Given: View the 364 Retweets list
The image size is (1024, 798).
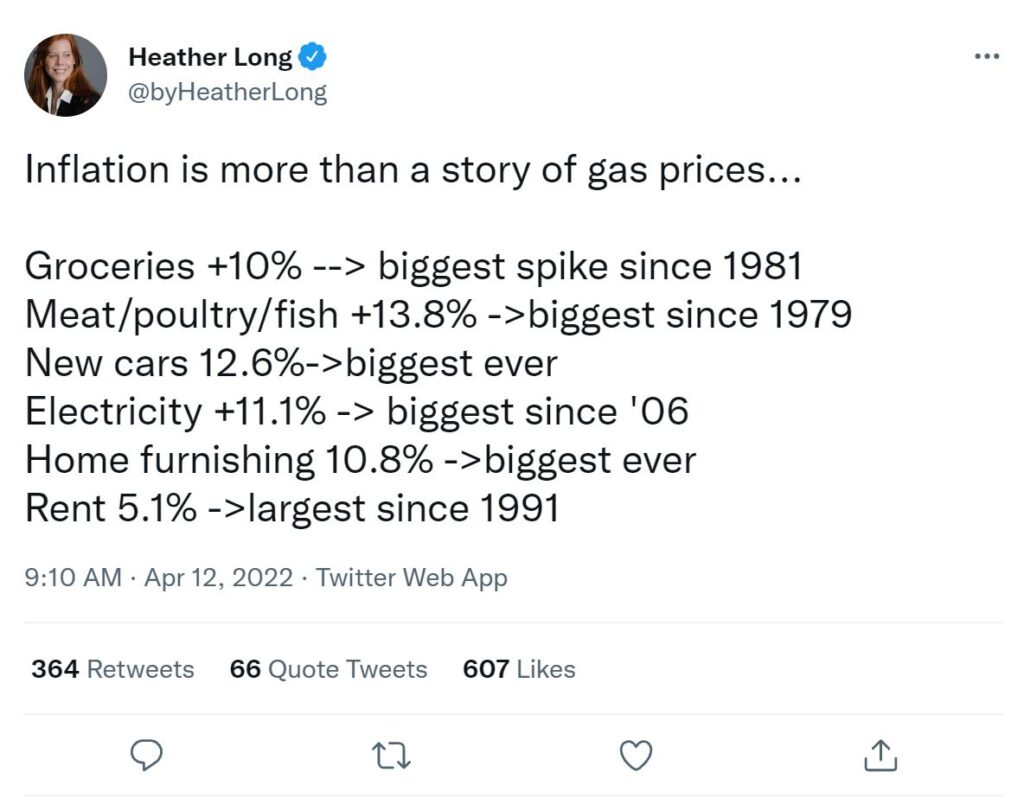Looking at the screenshot, I should click(x=113, y=669).
